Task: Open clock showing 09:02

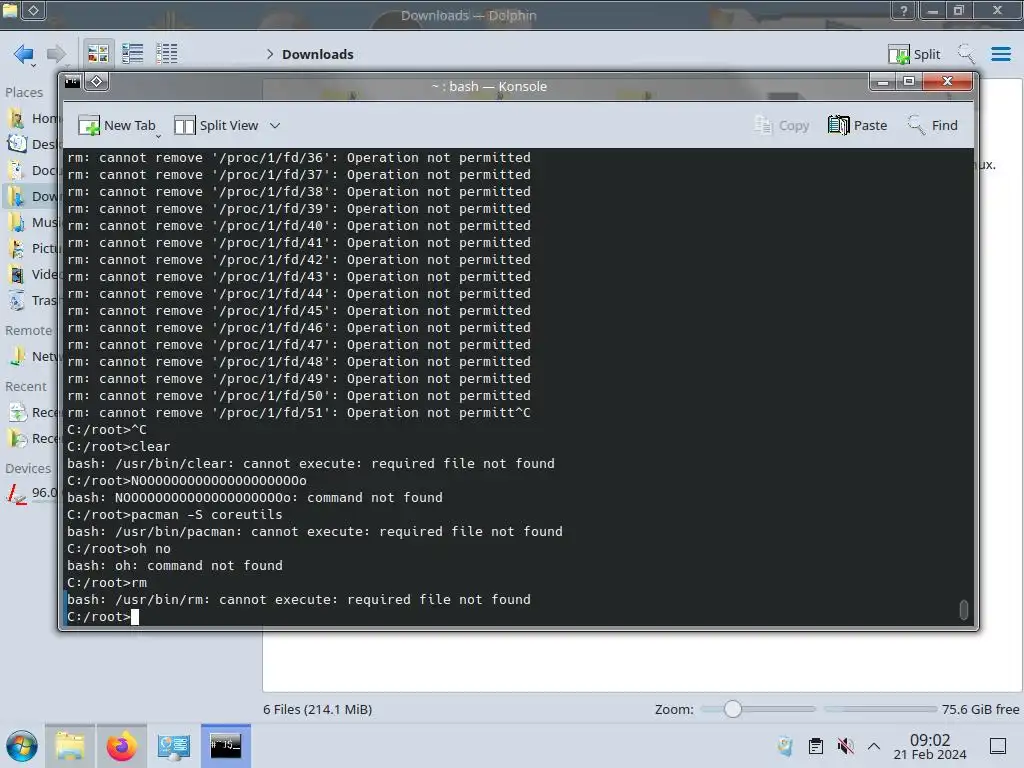Action: [x=930, y=746]
